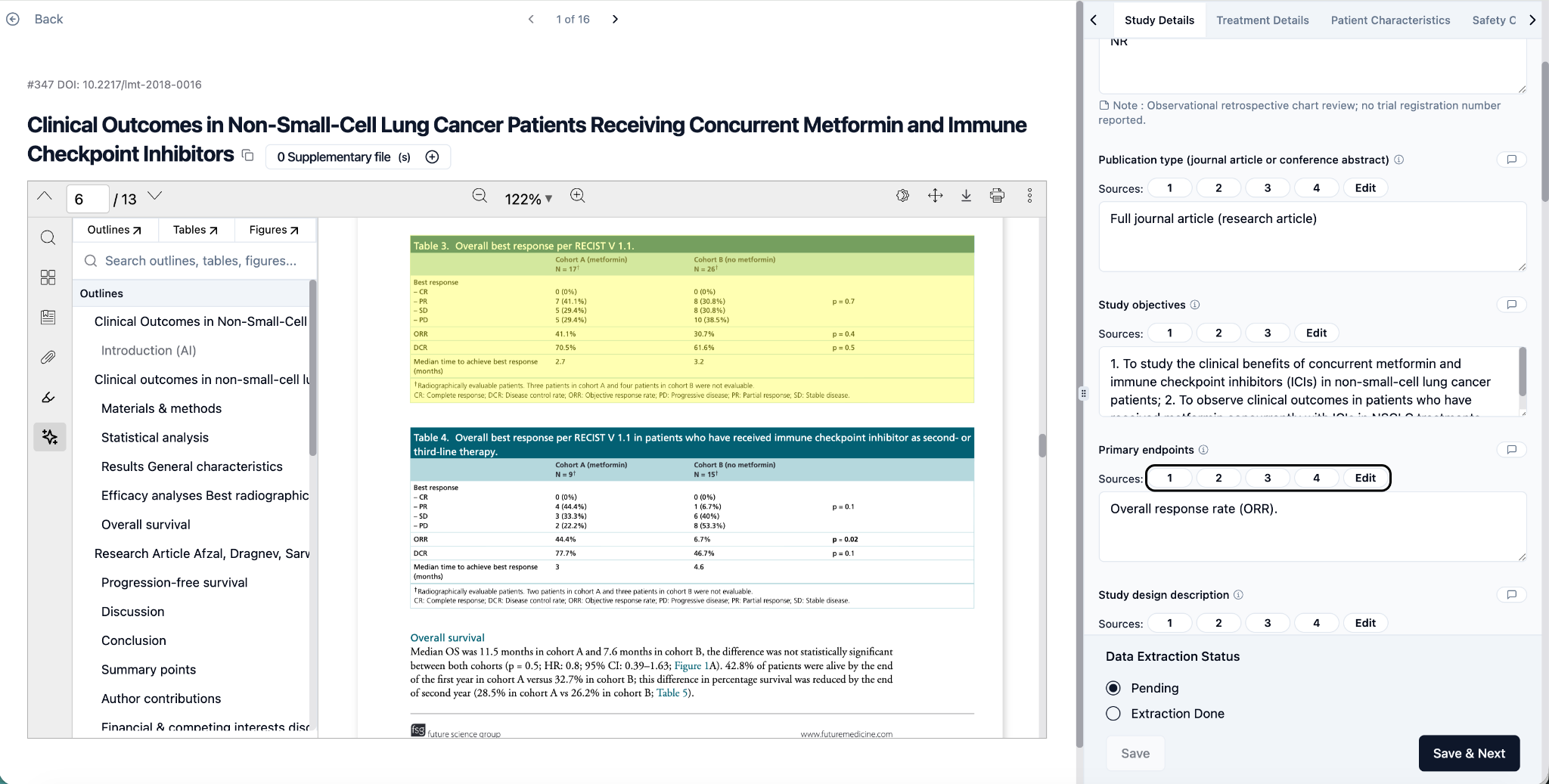The image size is (1549, 784).
Task: Click the PDF search magnifier icon
Action: click(x=48, y=238)
